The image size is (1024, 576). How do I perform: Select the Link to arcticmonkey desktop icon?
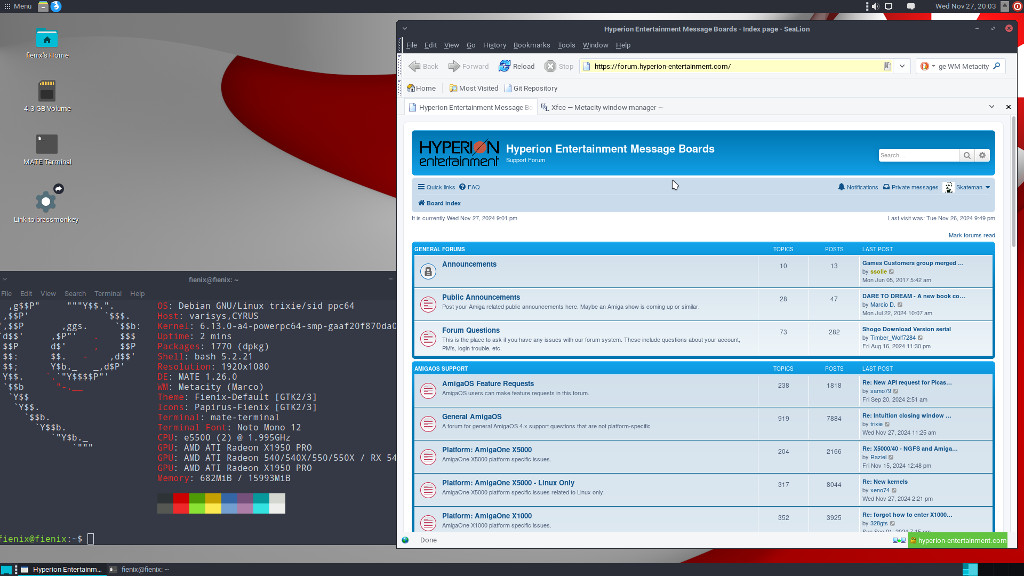click(46, 204)
